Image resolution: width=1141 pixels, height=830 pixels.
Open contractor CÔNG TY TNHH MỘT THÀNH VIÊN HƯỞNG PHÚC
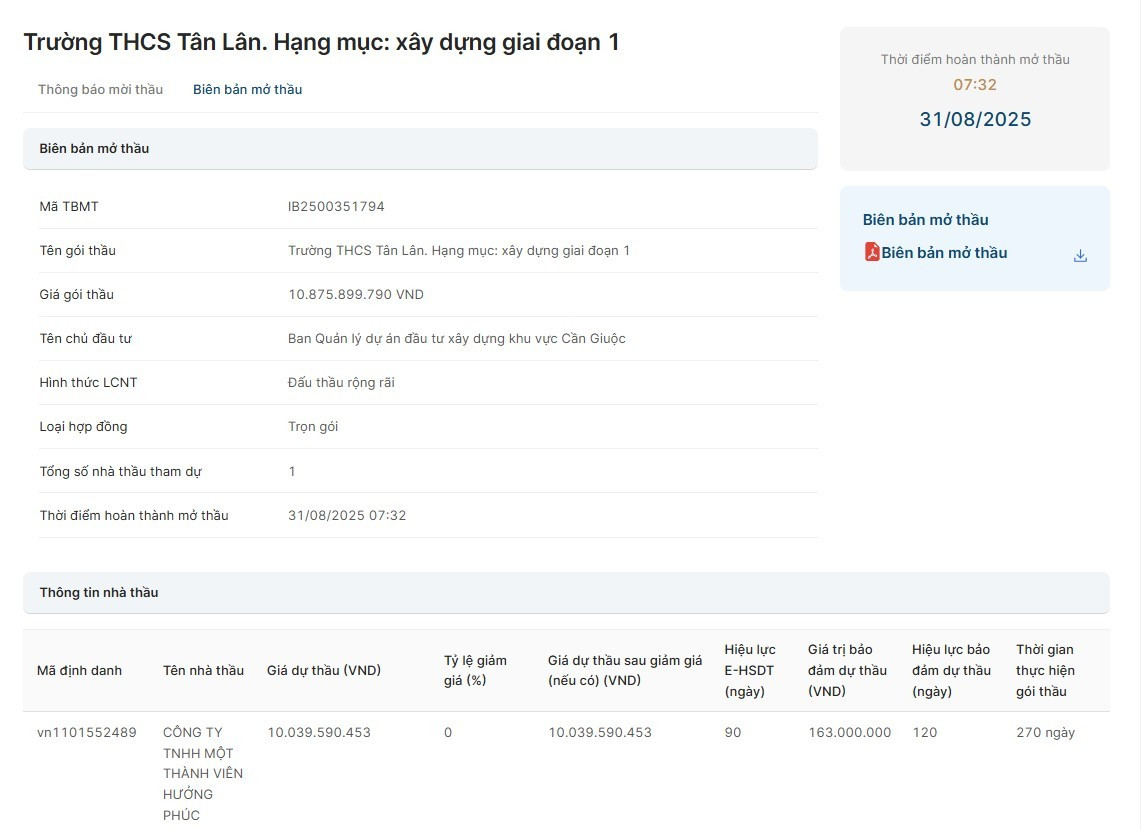[203, 773]
